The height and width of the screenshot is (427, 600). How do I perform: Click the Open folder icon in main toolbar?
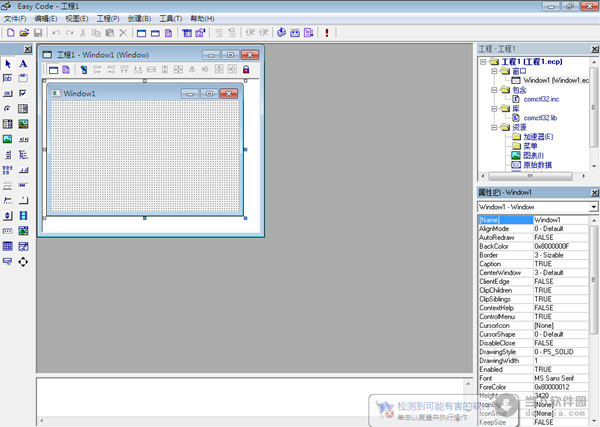coord(24,33)
